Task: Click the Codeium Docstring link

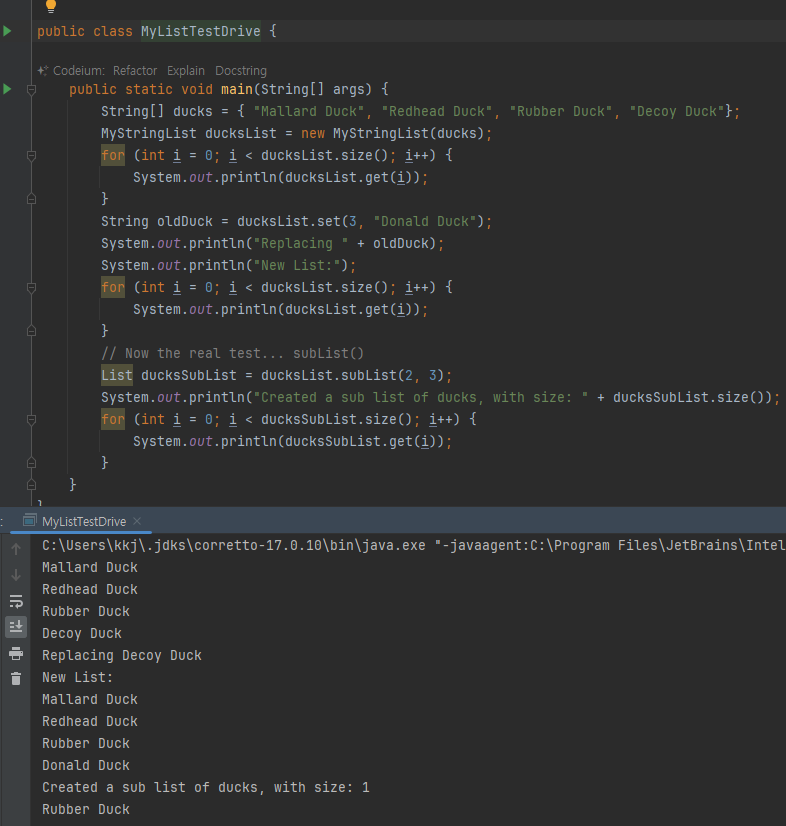Action: coord(241,71)
